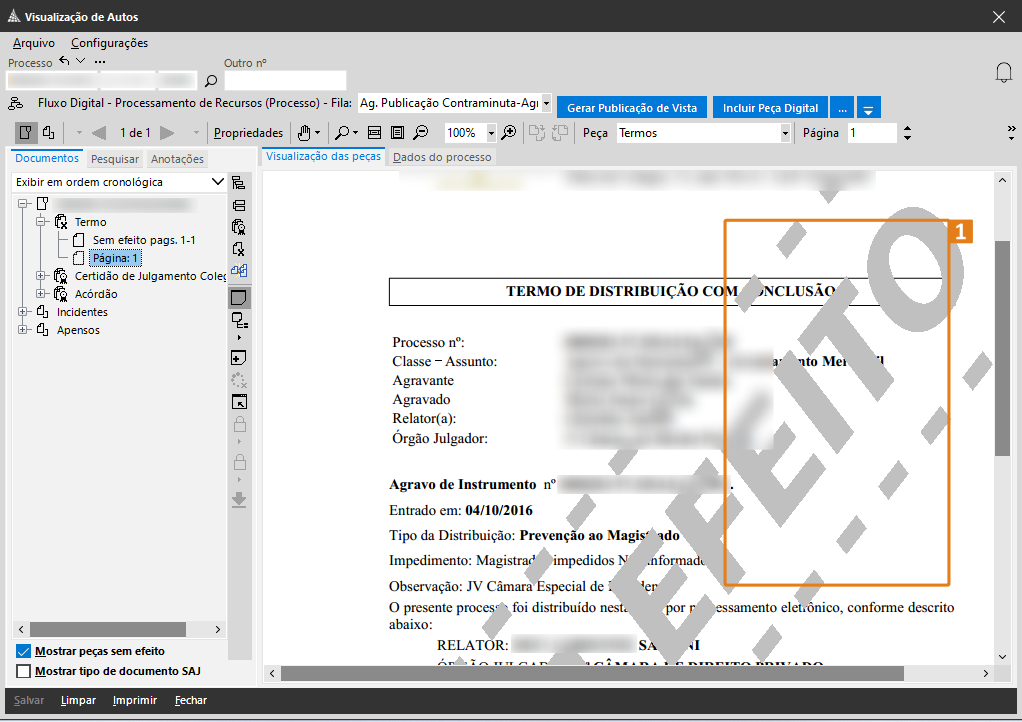This screenshot has width=1022, height=722.
Task: Click Gerar Publicação de Vista button
Action: click(632, 108)
